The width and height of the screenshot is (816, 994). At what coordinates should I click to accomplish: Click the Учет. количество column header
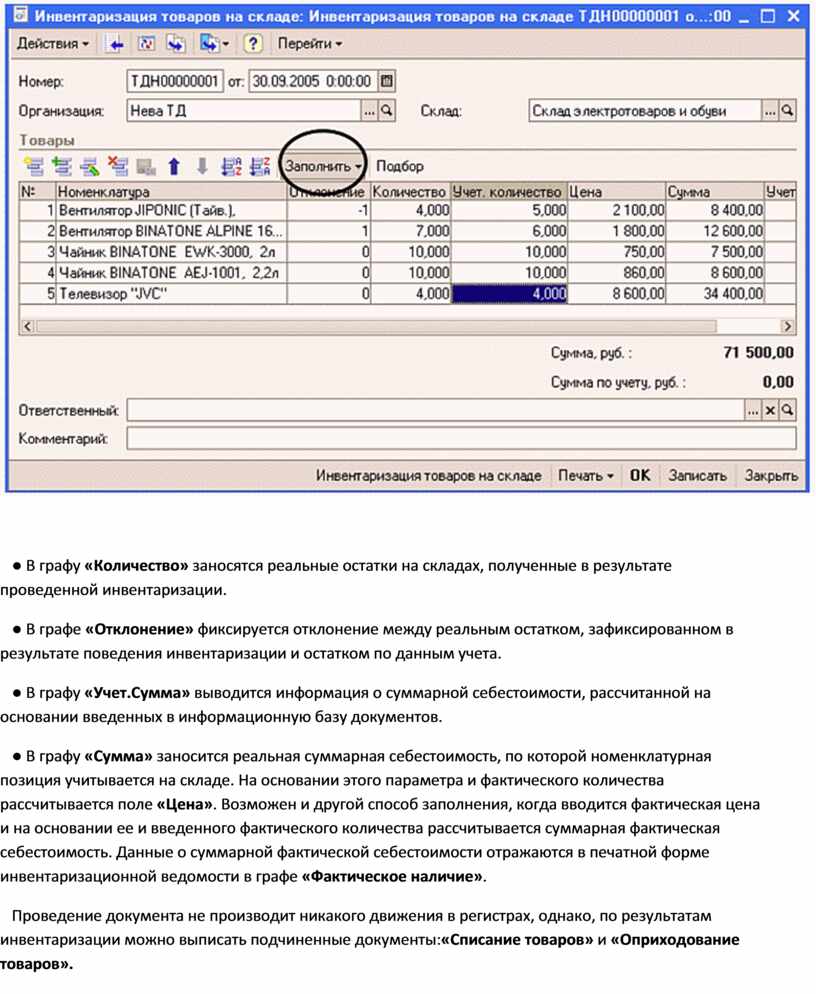pos(508,191)
